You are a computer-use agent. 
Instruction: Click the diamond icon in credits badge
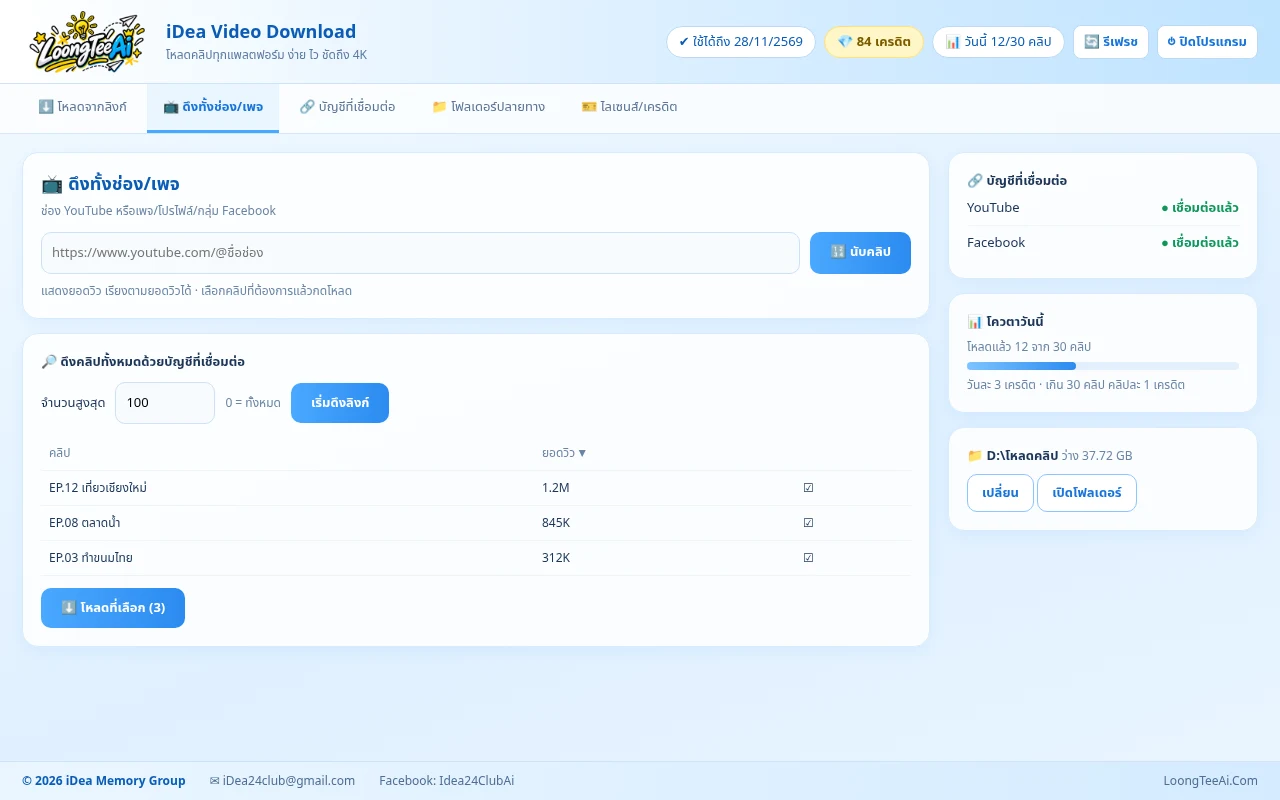[x=845, y=42]
